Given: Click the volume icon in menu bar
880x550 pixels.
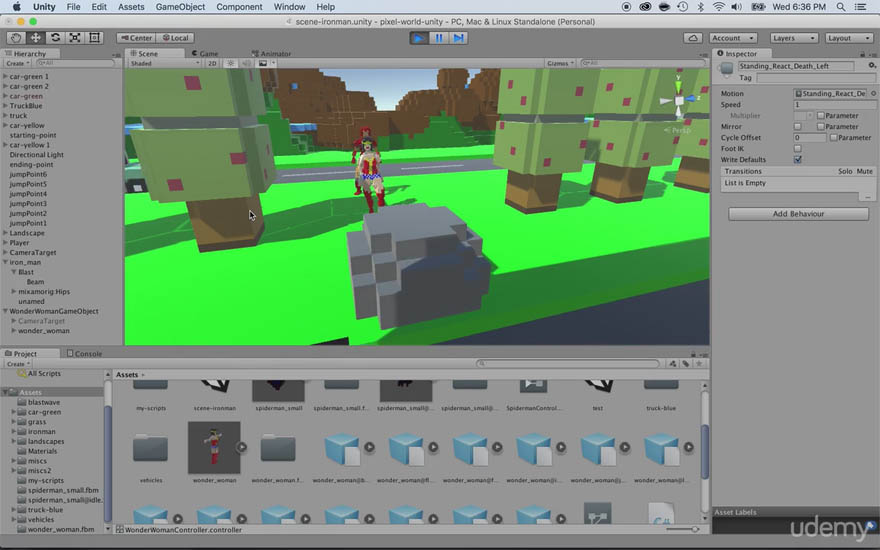Looking at the screenshot, I should coord(736,7).
